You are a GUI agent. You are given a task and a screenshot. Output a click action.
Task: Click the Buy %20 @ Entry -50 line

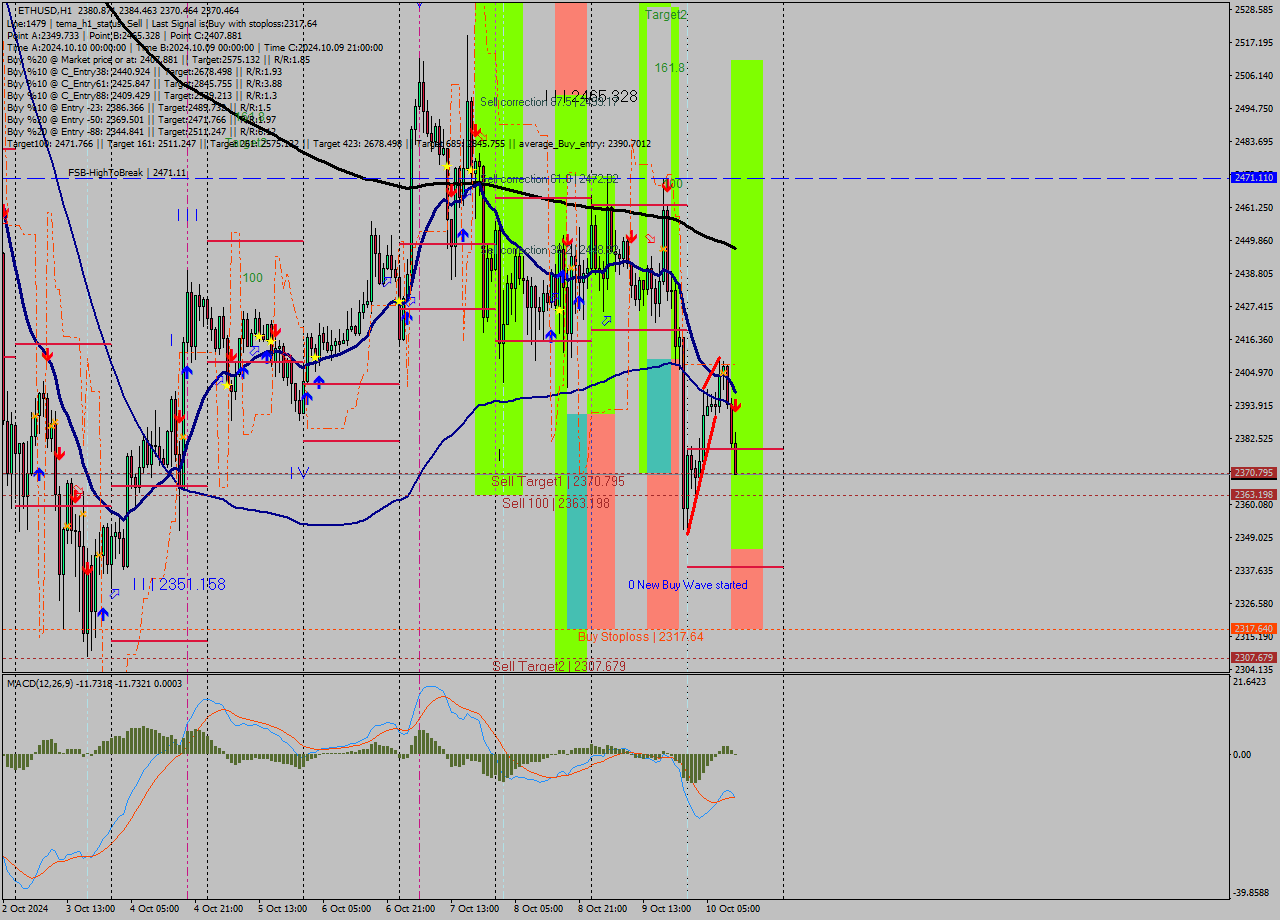coord(141,119)
